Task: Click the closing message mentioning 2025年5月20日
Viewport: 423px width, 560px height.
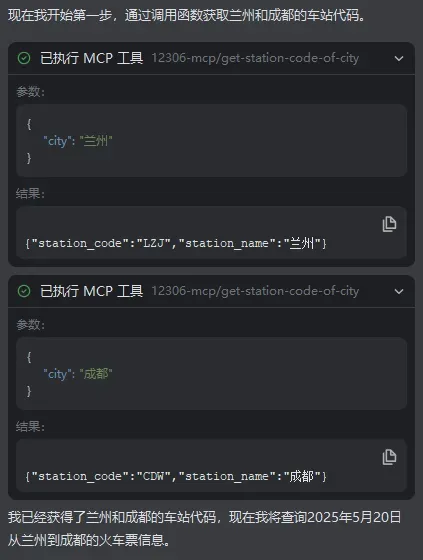Action: click(x=205, y=529)
